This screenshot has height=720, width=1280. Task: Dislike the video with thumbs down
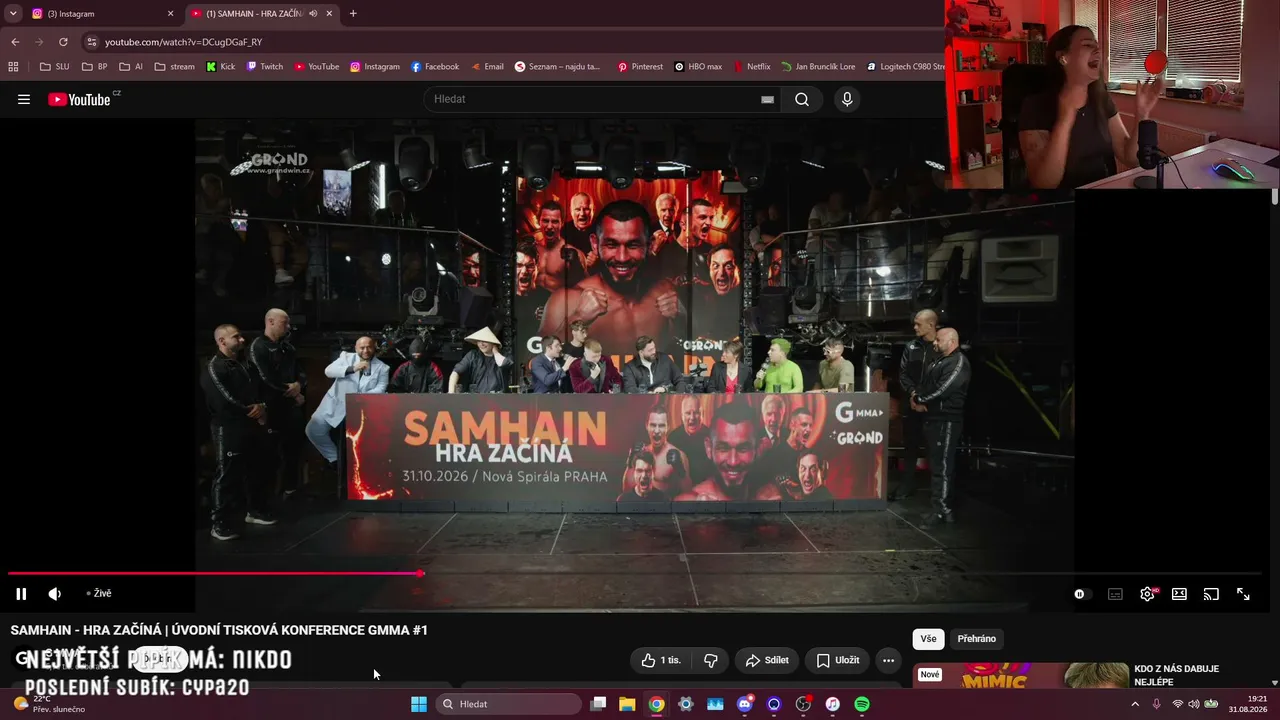(711, 660)
